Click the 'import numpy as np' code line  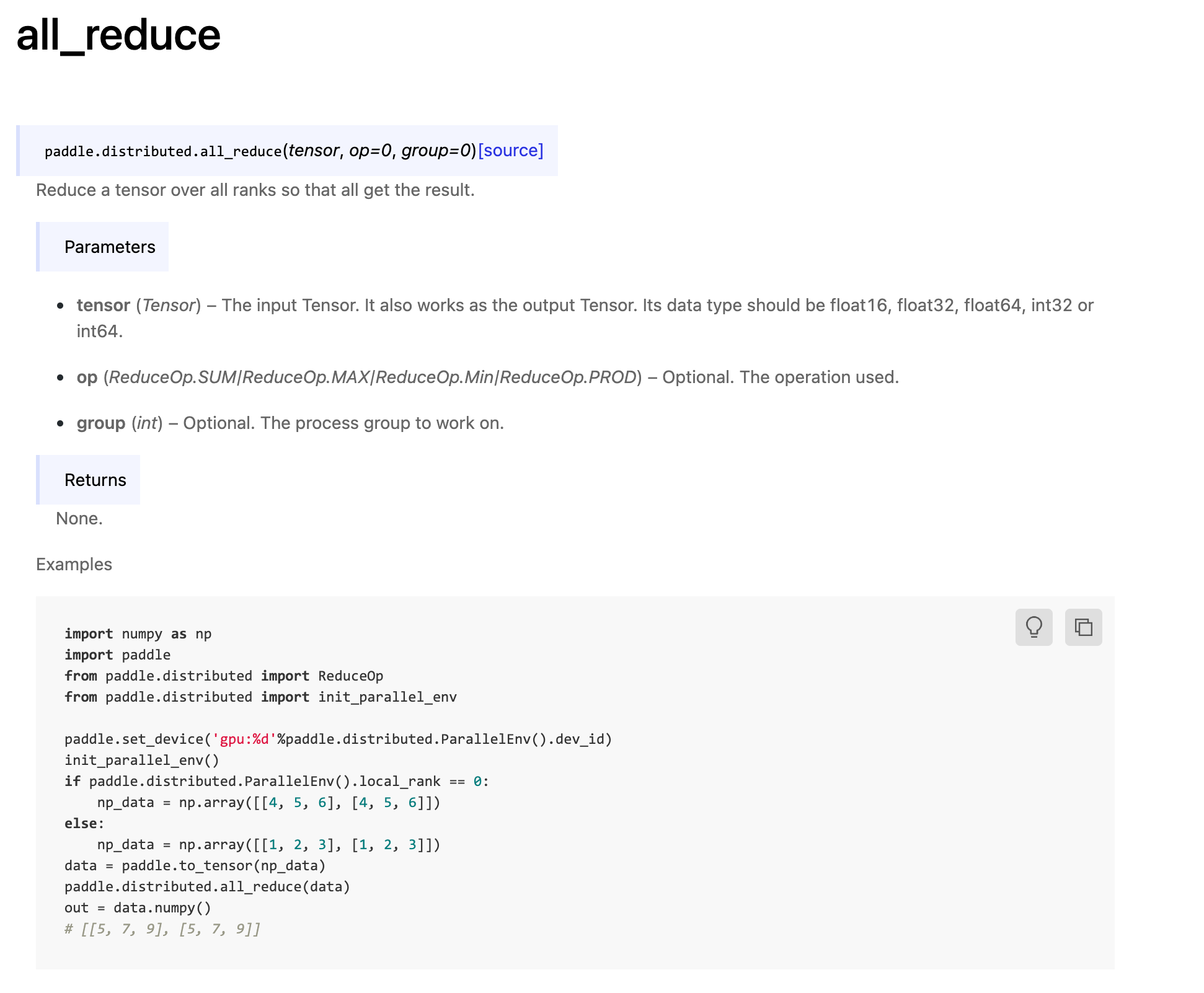tap(138, 633)
